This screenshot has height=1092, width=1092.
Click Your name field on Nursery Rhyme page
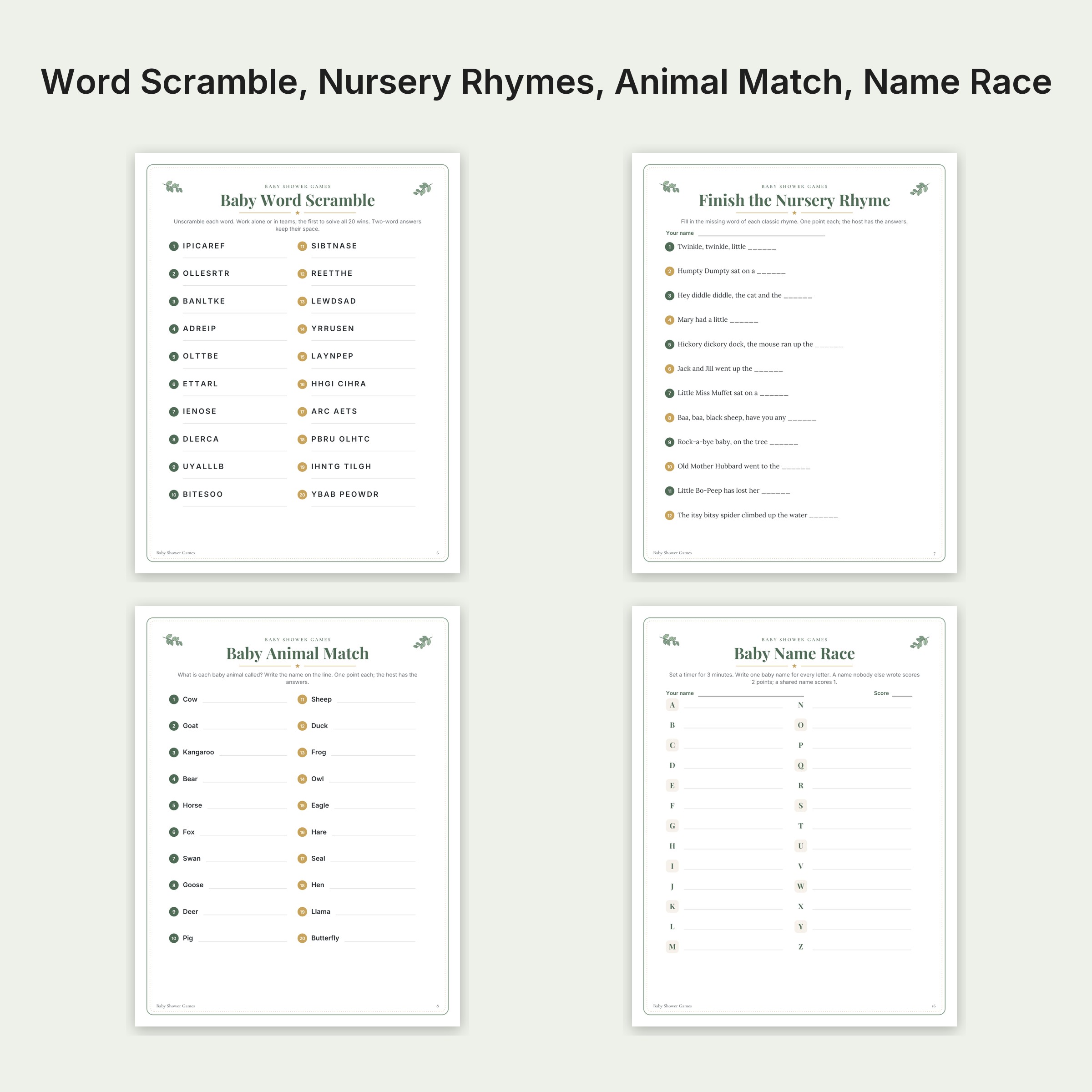[761, 233]
